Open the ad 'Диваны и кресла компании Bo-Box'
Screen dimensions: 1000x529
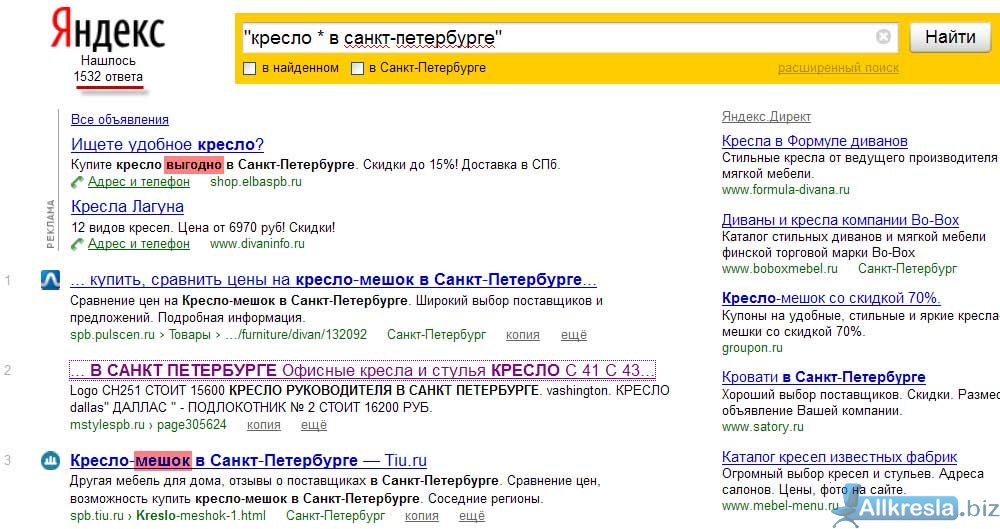[841, 220]
